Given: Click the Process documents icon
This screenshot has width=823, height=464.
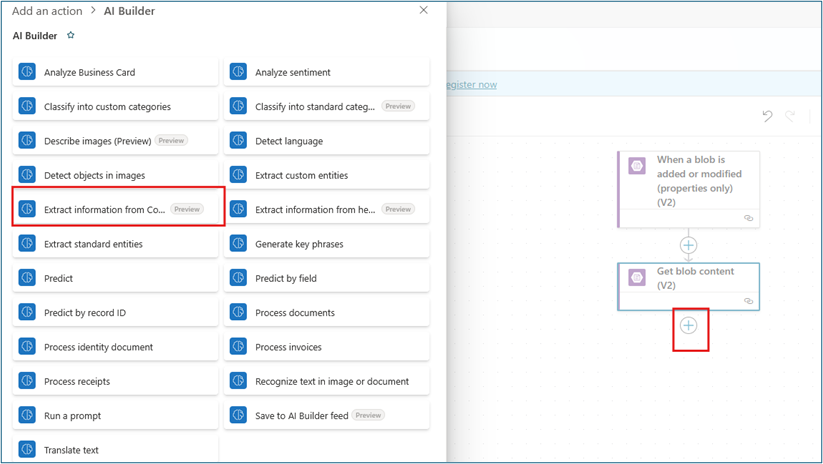Looking at the screenshot, I should click(x=238, y=312).
